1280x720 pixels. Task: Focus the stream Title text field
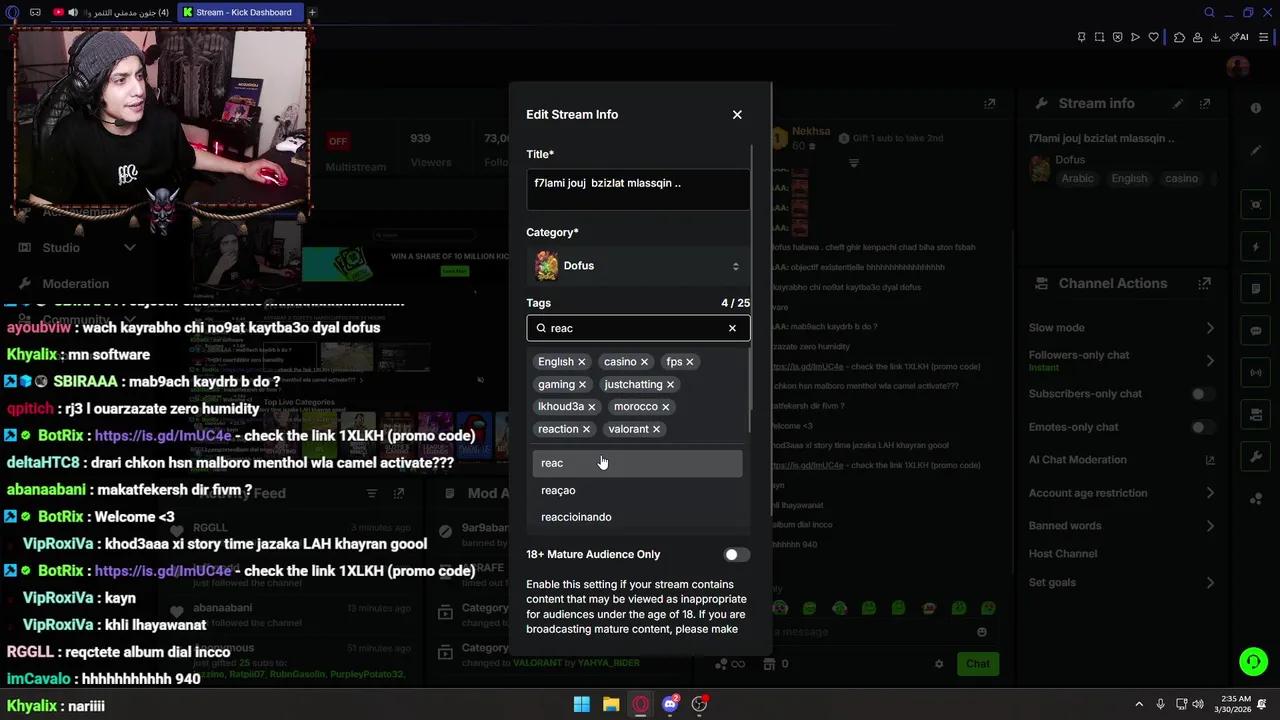(638, 190)
